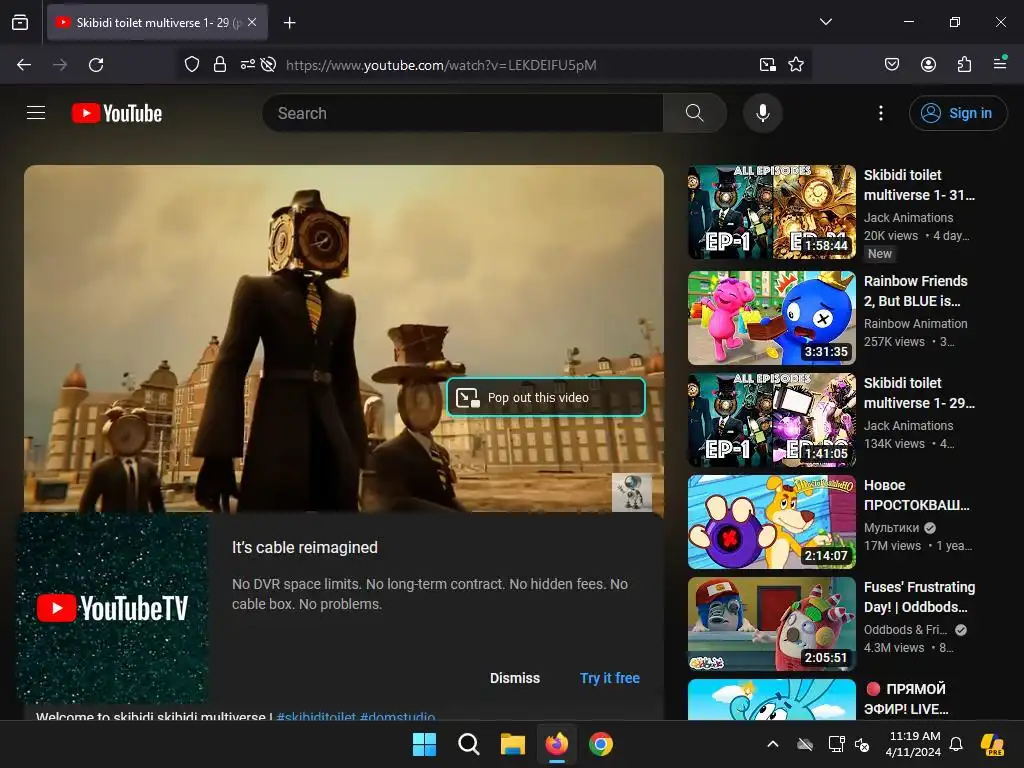Open the #skibiditoilet hashtag link

coord(316,716)
